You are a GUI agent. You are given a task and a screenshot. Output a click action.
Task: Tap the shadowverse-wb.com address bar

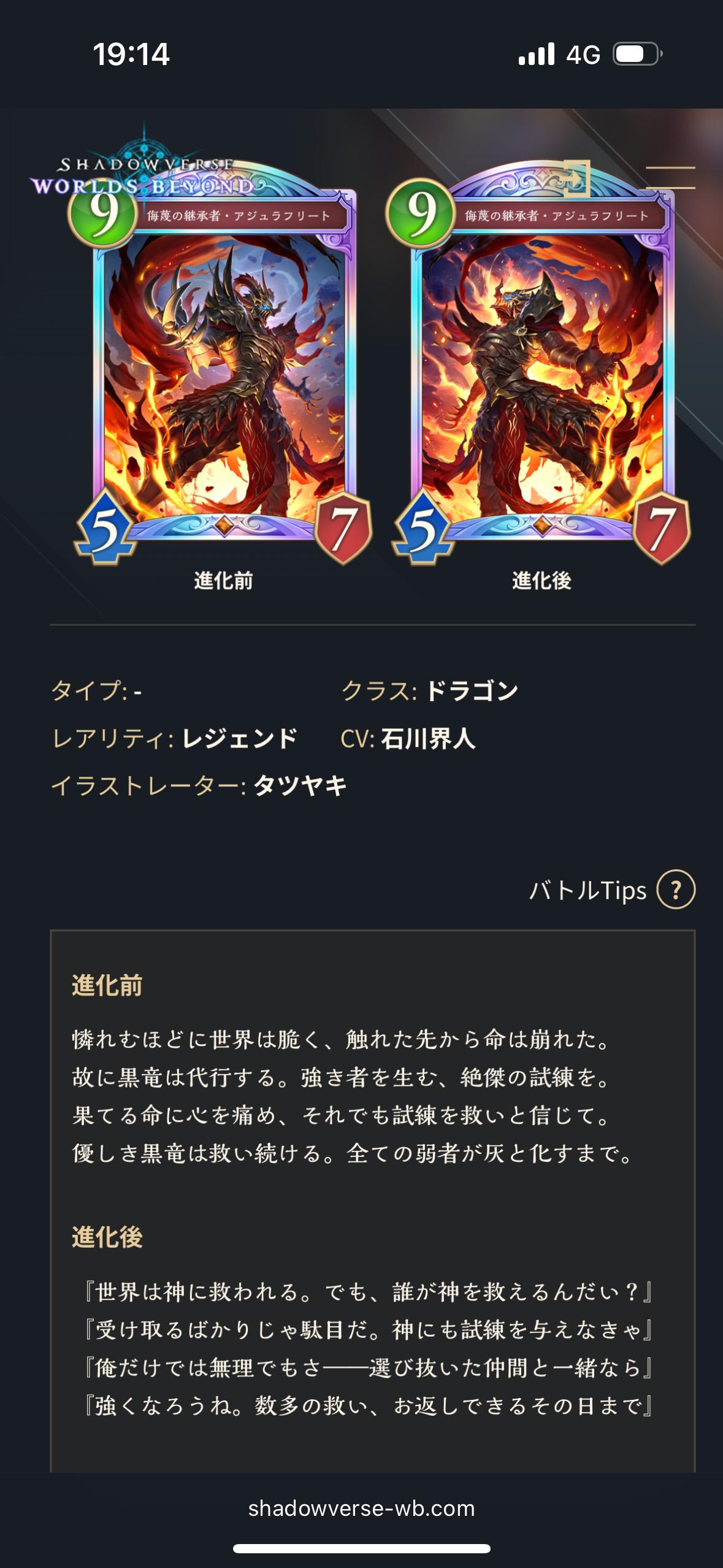coord(361,1508)
